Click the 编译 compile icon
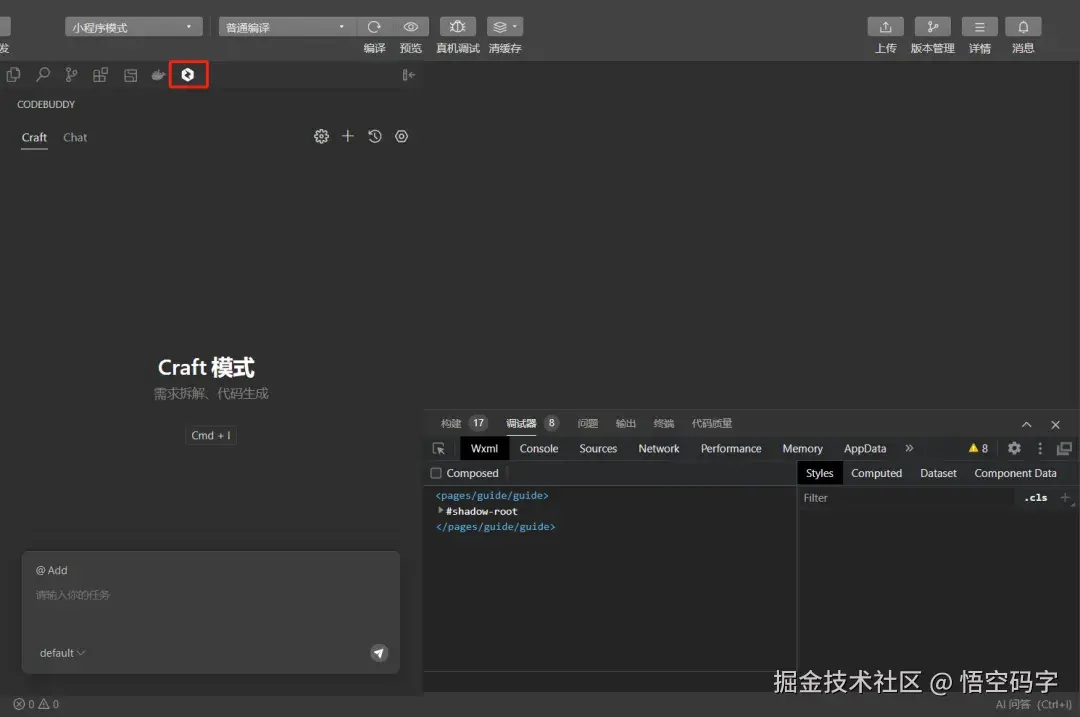The image size is (1080, 717). tap(374, 26)
